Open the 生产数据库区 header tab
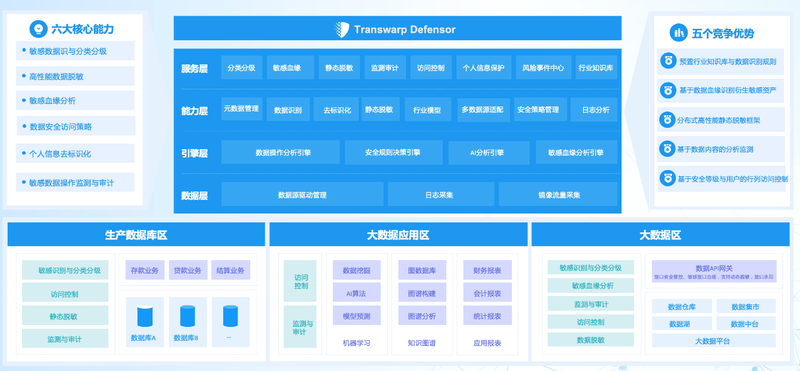 (x=136, y=235)
